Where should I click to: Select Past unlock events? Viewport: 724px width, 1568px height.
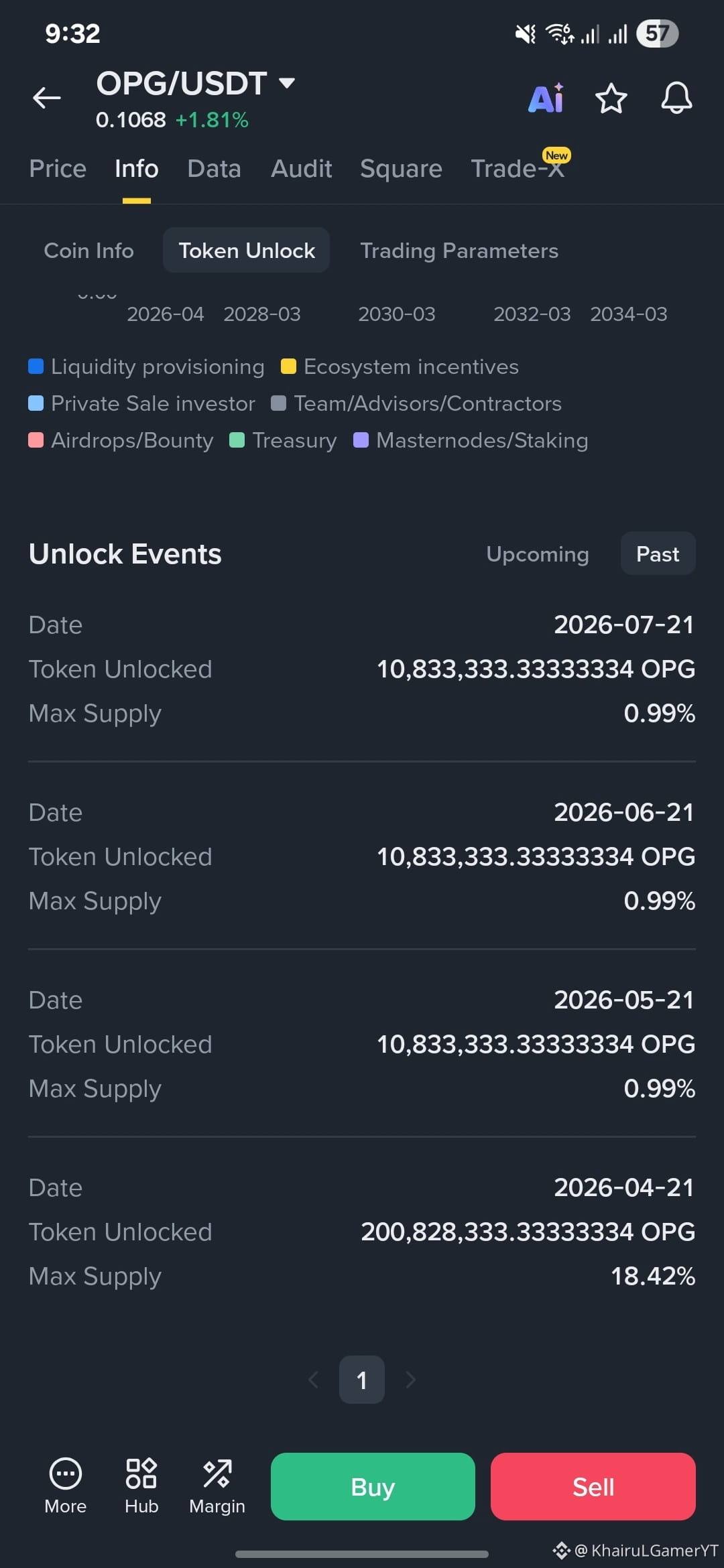pos(658,554)
